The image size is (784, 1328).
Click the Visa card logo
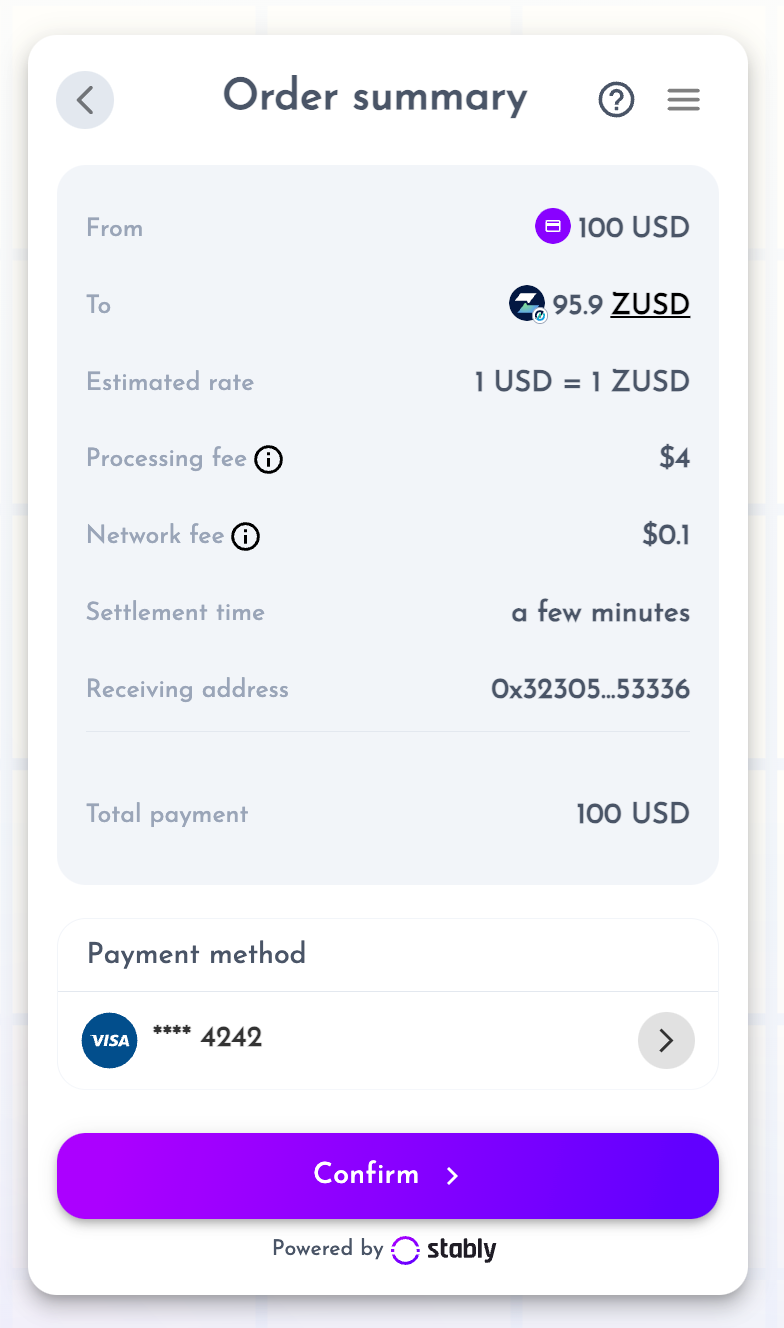(x=110, y=1040)
